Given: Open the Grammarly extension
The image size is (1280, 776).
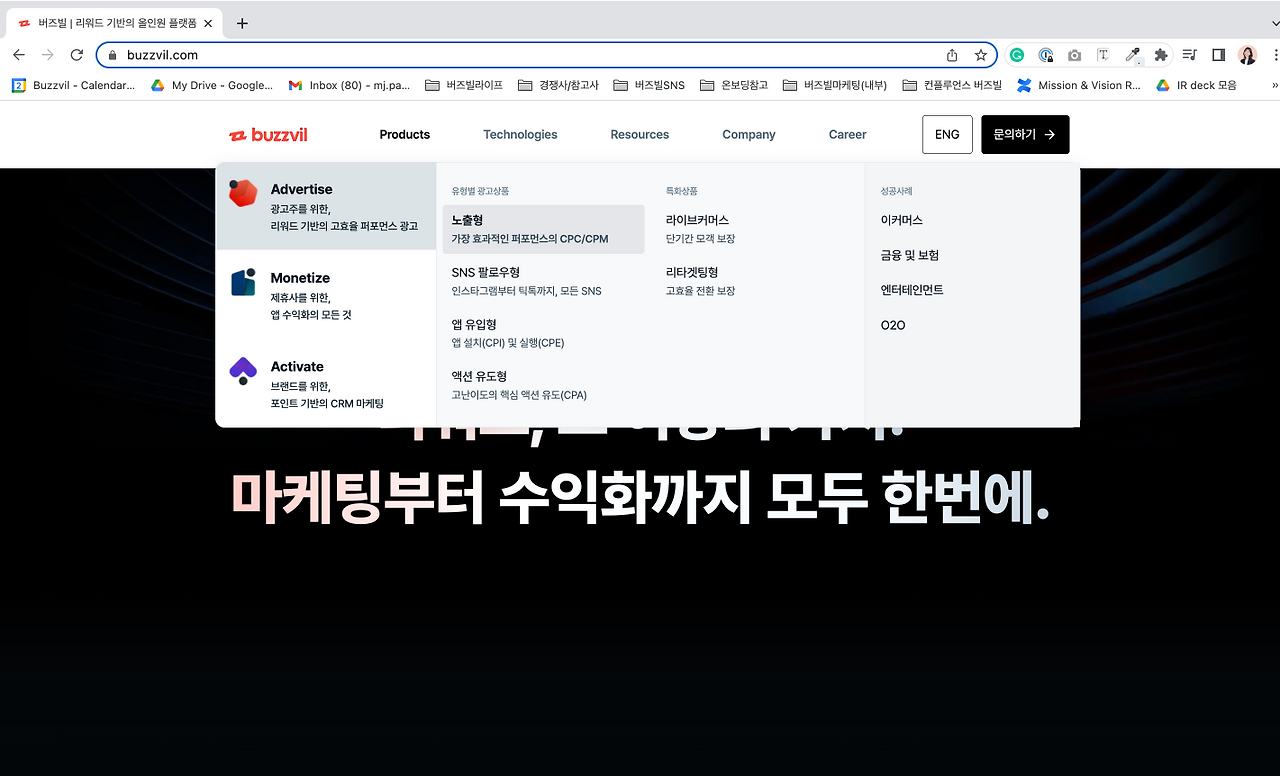Looking at the screenshot, I should coord(1017,56).
